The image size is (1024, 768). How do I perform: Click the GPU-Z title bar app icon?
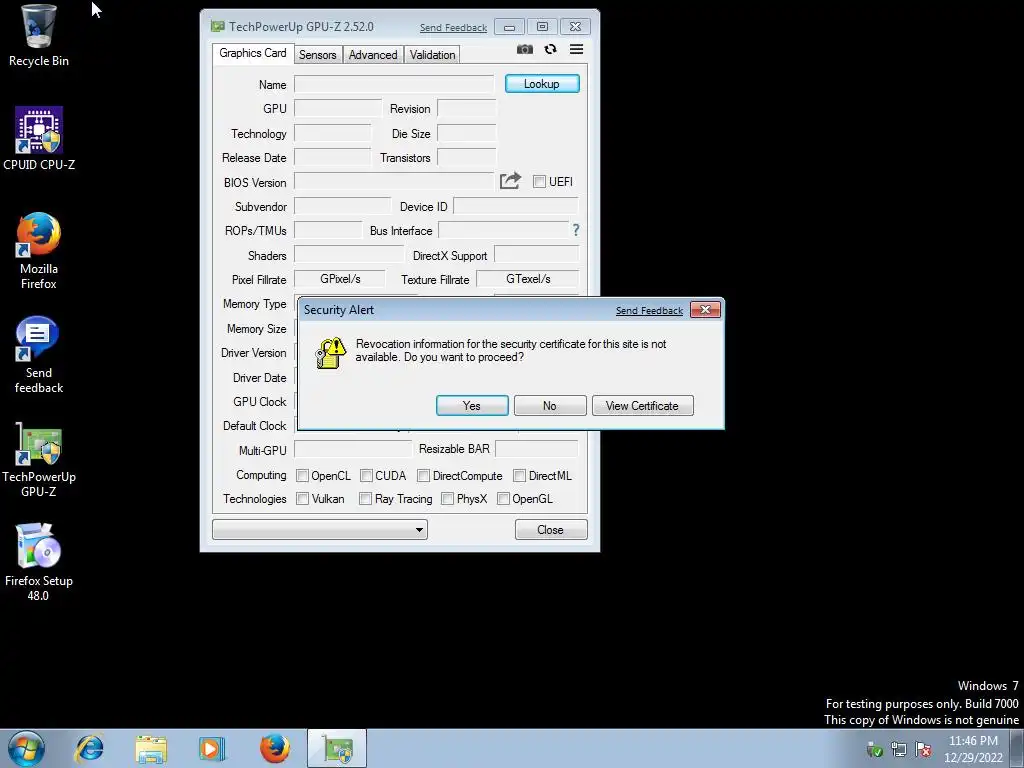click(x=217, y=27)
